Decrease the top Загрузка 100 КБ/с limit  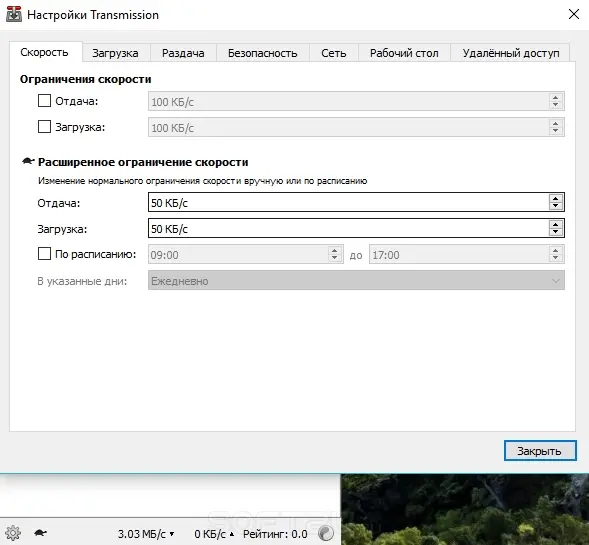(x=556, y=131)
